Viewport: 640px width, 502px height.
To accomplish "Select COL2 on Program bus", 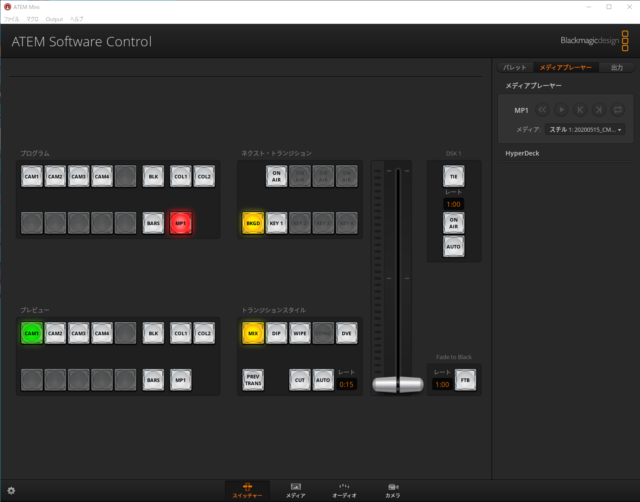I will coord(204,176).
